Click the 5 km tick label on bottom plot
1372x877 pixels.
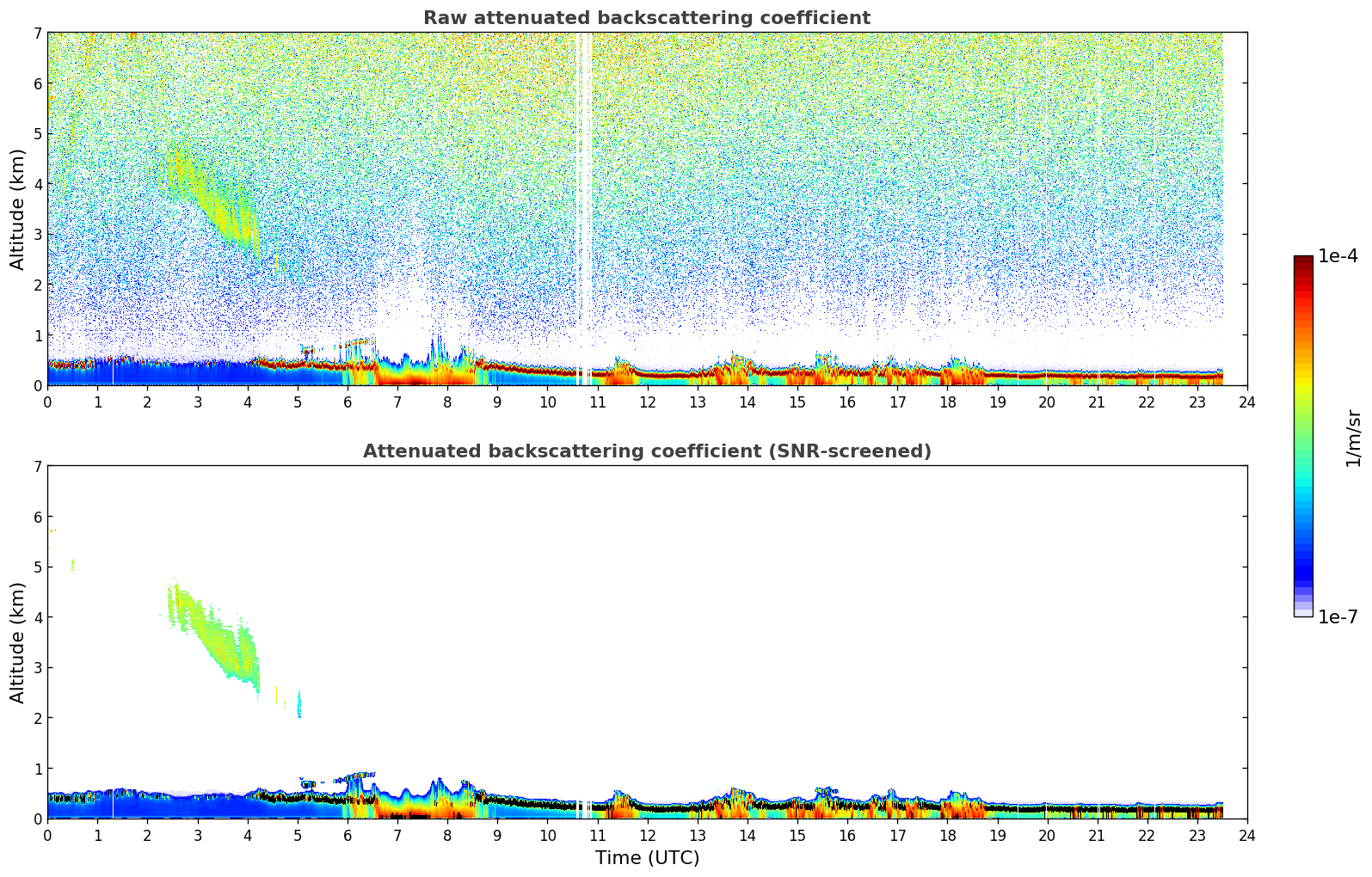[x=37, y=567]
